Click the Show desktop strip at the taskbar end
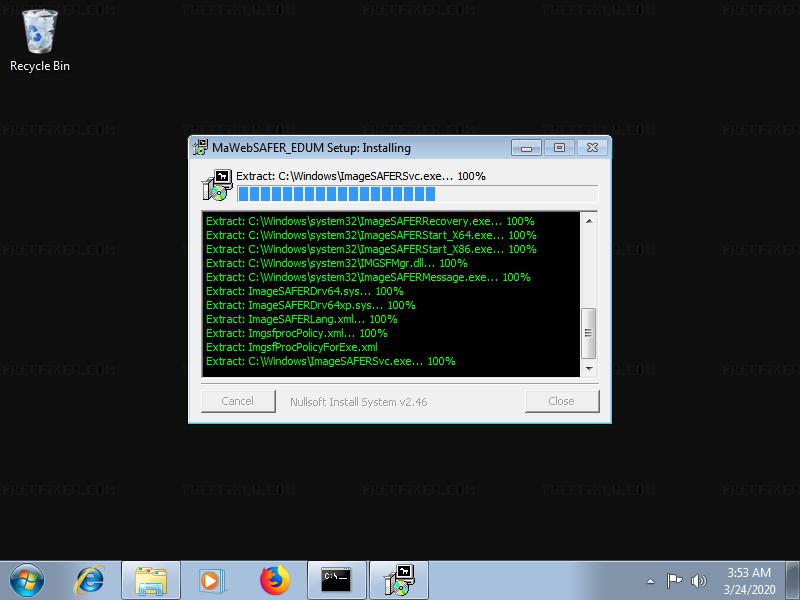This screenshot has width=800, height=600. point(793,581)
